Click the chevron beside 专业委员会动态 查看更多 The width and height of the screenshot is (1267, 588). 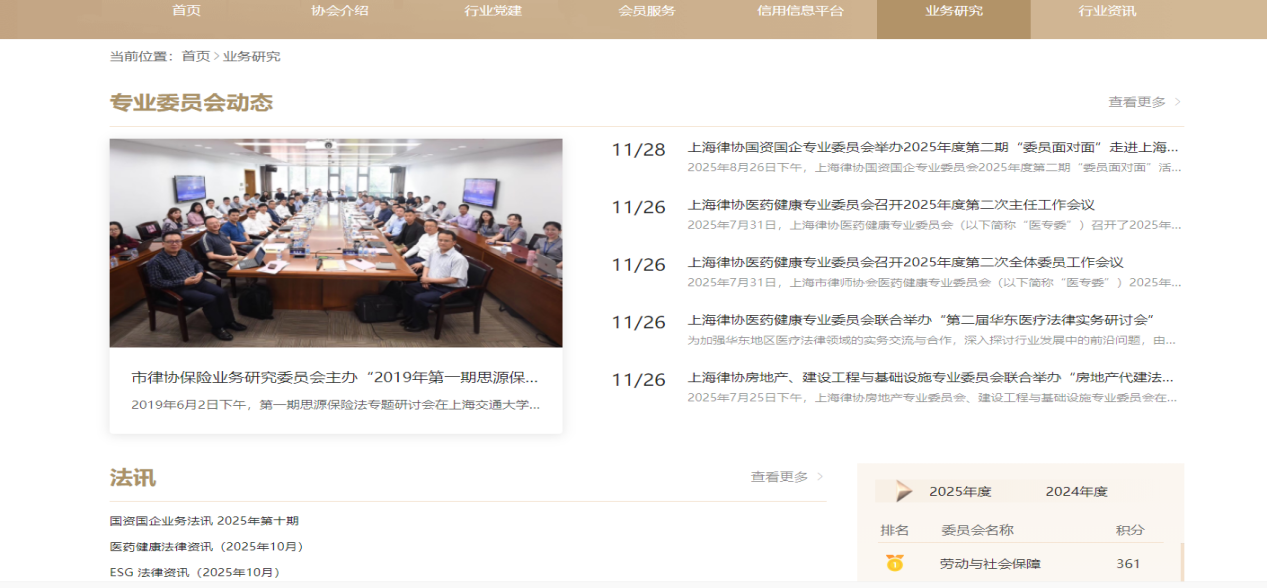1178,102
